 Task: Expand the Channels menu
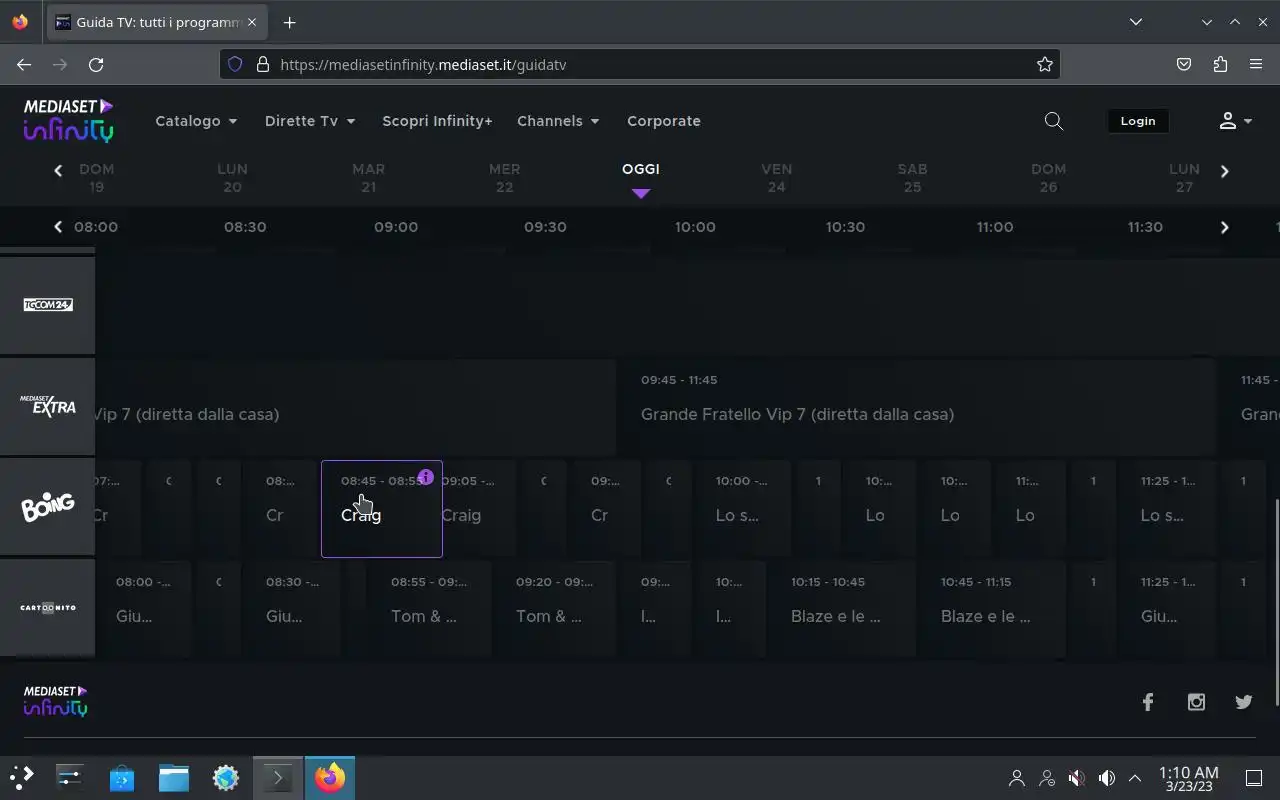point(558,121)
